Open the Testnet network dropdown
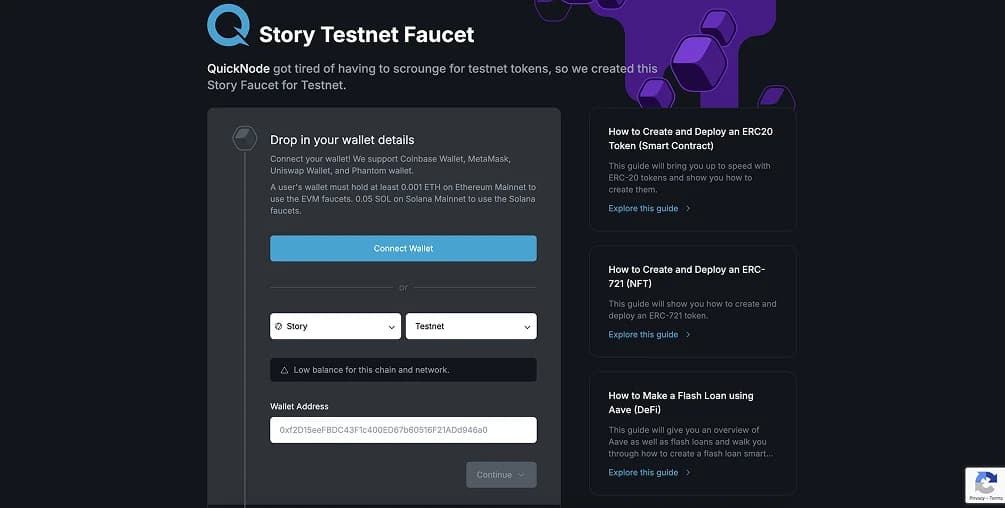 pos(470,326)
